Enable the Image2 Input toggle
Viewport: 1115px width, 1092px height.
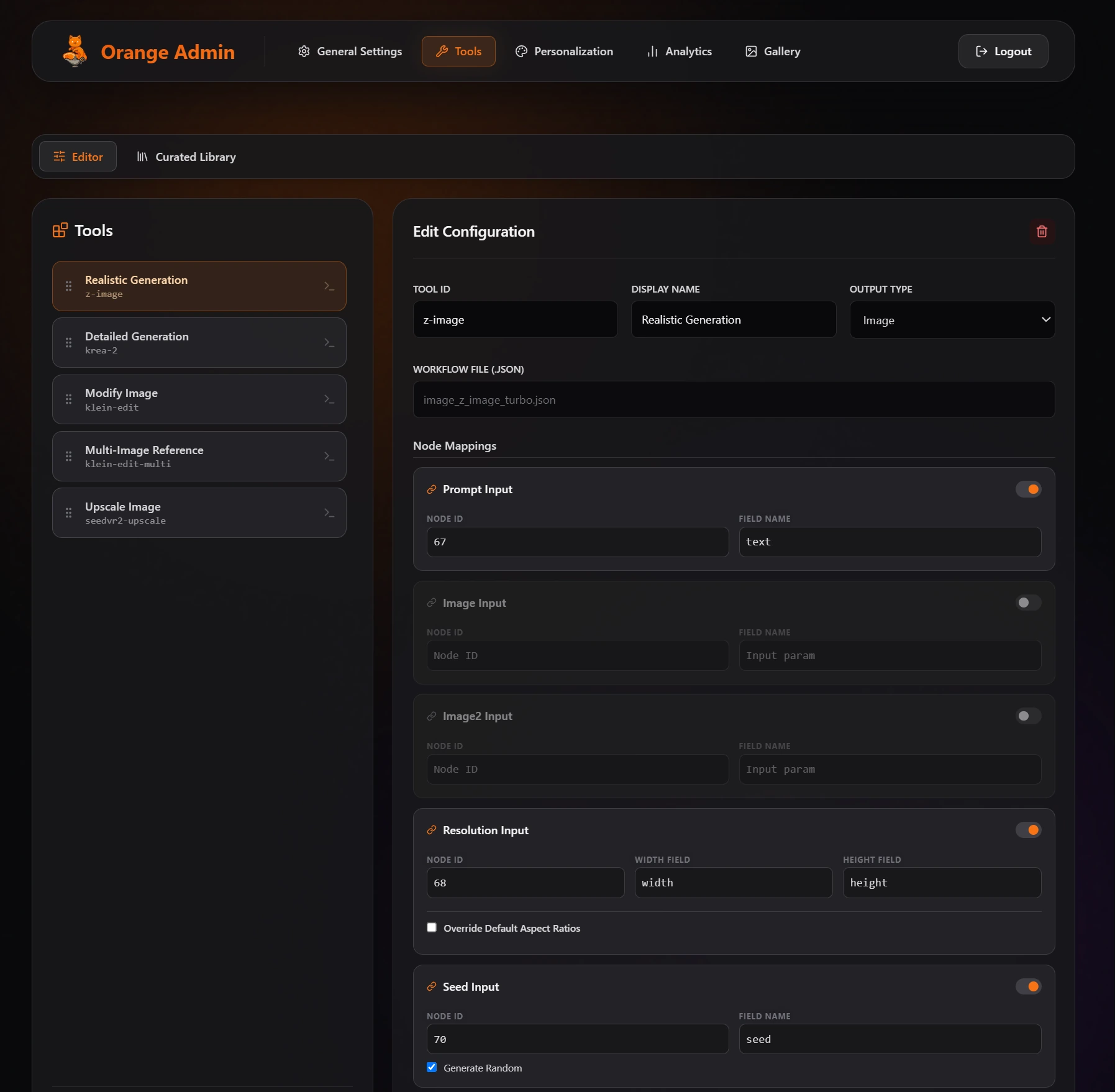coord(1028,716)
